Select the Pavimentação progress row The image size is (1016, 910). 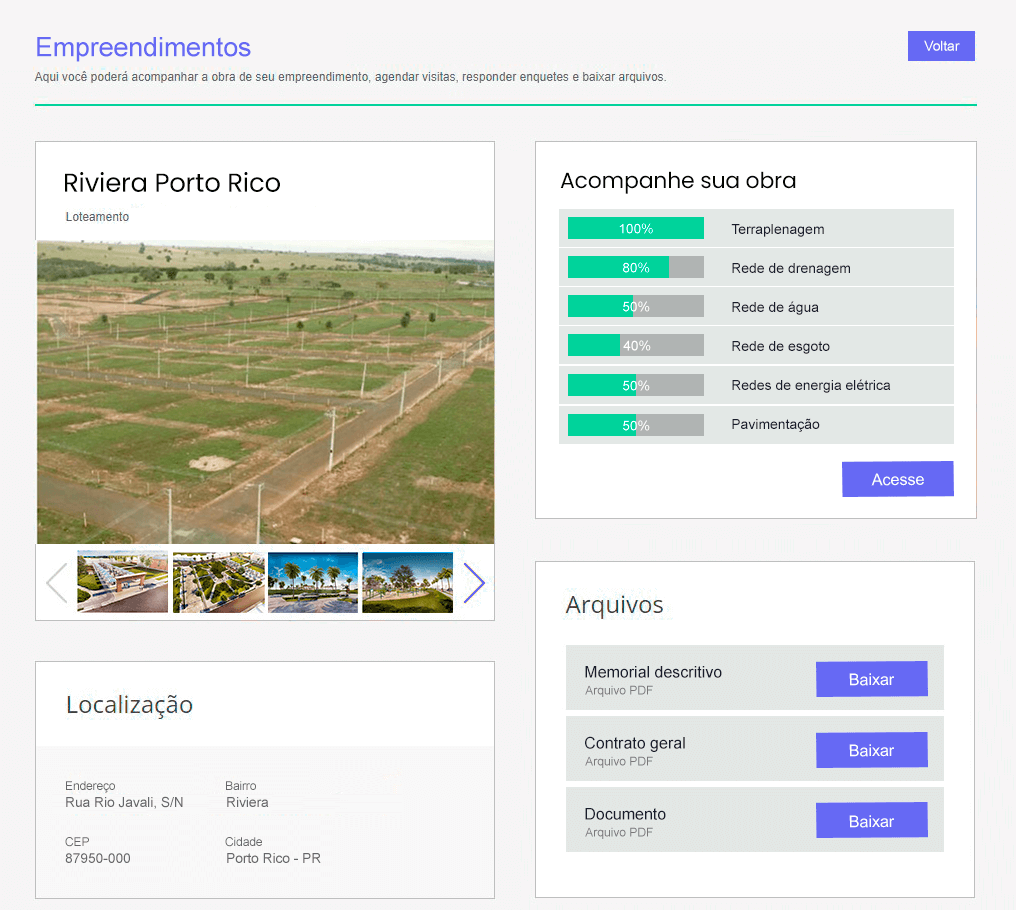(635, 424)
